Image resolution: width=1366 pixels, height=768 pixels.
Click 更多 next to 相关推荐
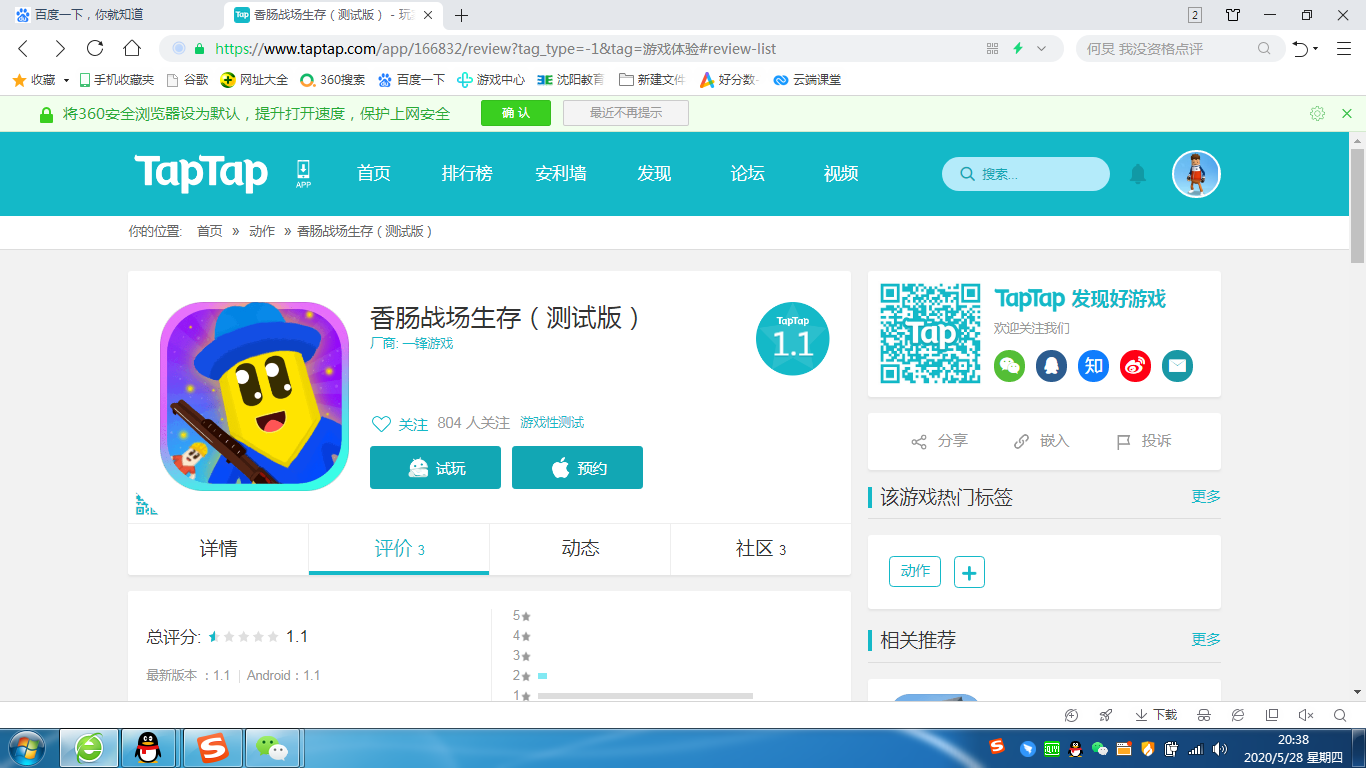click(x=1206, y=639)
